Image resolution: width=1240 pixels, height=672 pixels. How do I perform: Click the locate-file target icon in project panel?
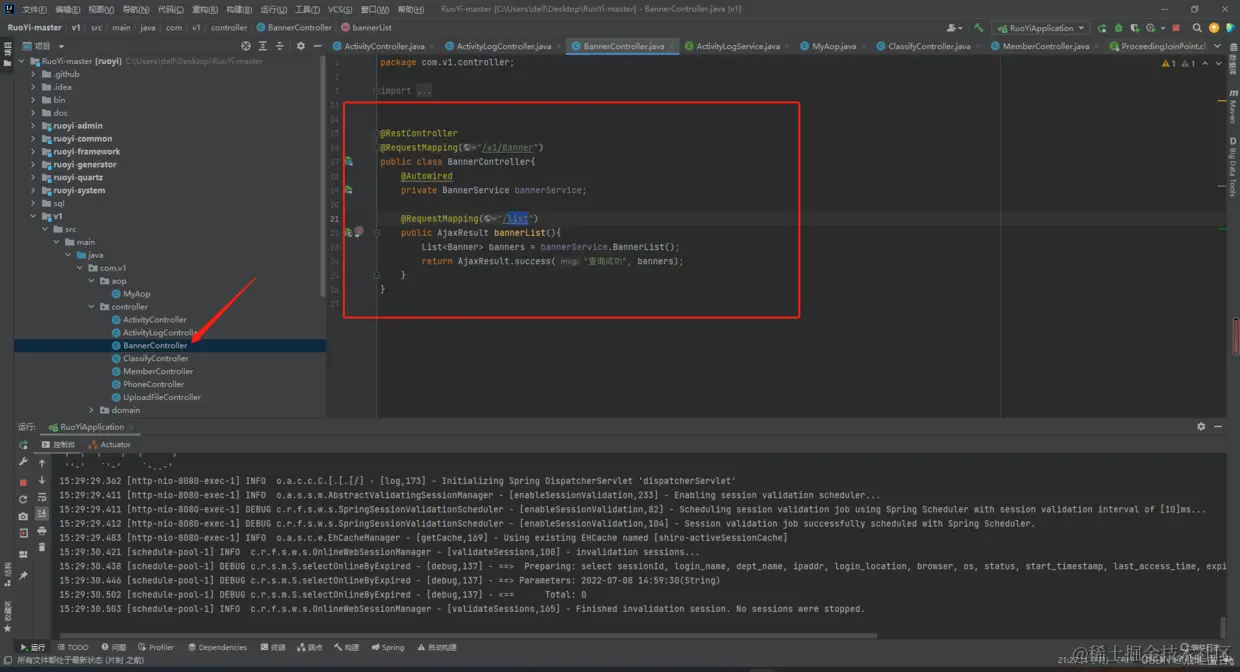pyautogui.click(x=246, y=46)
